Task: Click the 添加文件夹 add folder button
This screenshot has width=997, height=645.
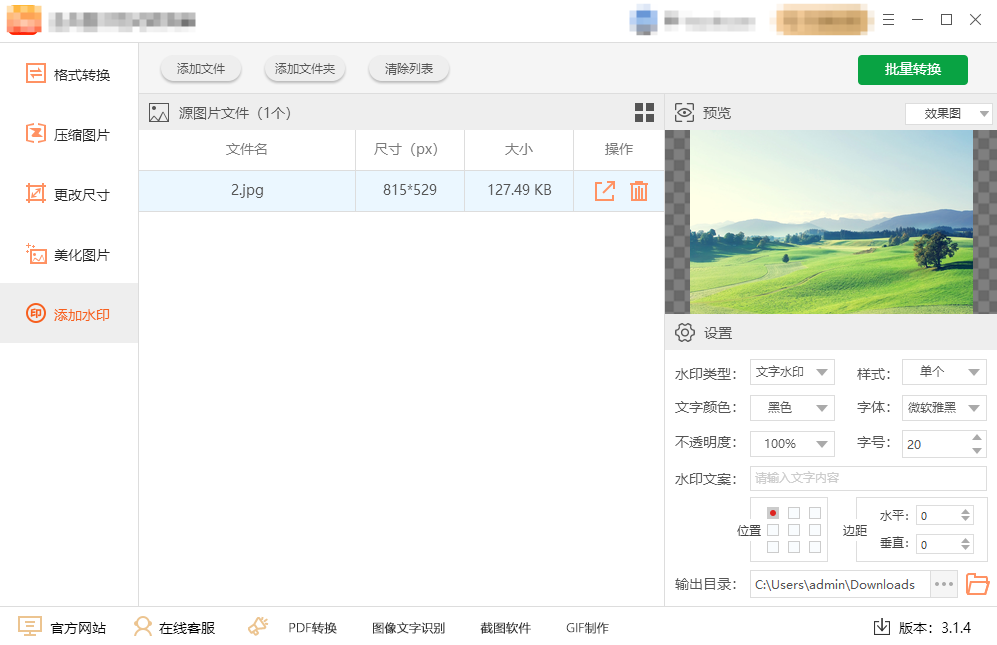Action: coord(305,69)
